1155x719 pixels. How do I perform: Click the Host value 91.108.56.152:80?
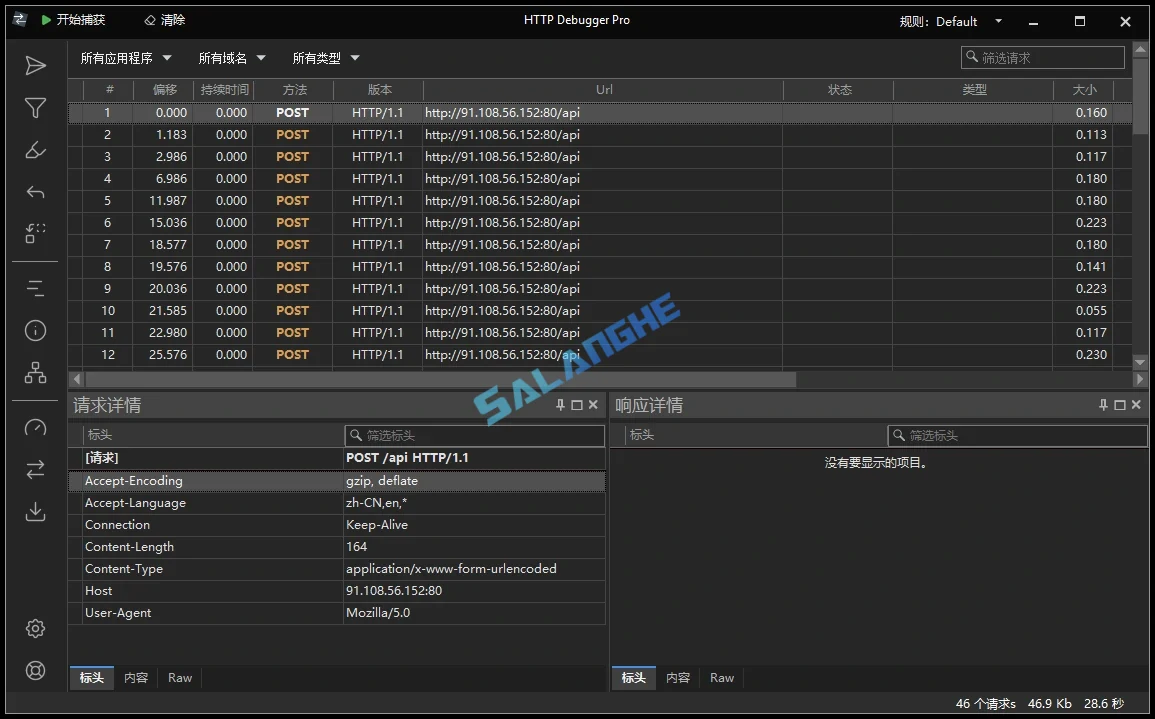394,591
